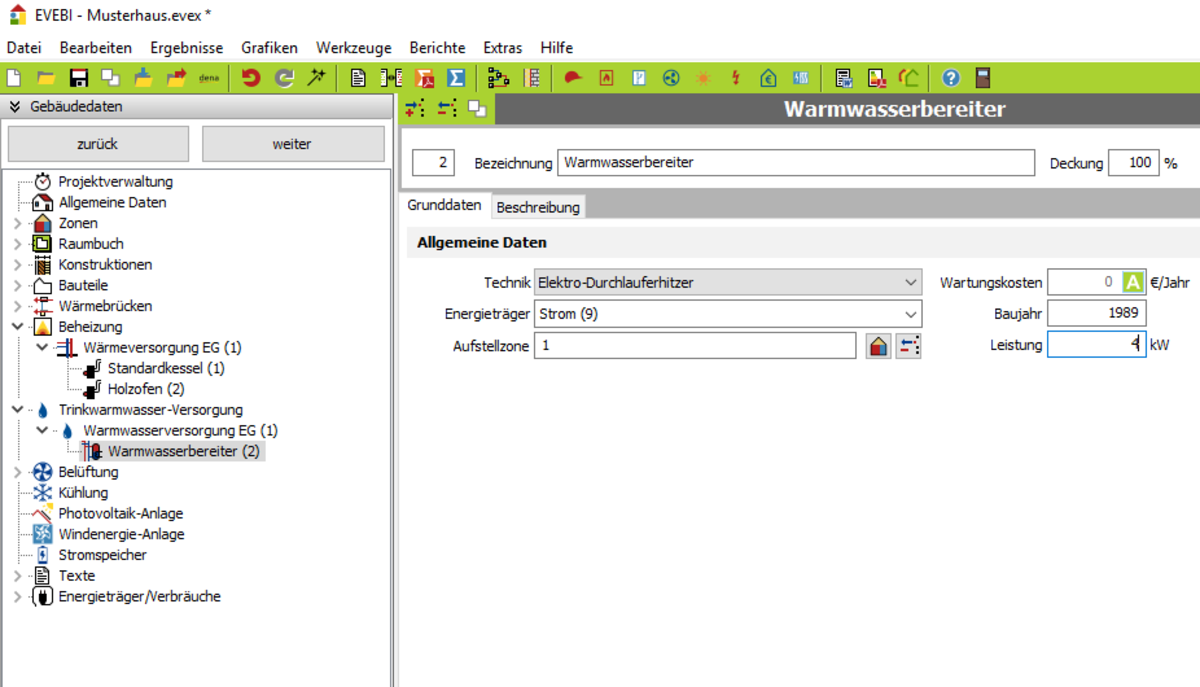Click the red undo arrow icon
The height and width of the screenshot is (687, 1200).
[251, 78]
